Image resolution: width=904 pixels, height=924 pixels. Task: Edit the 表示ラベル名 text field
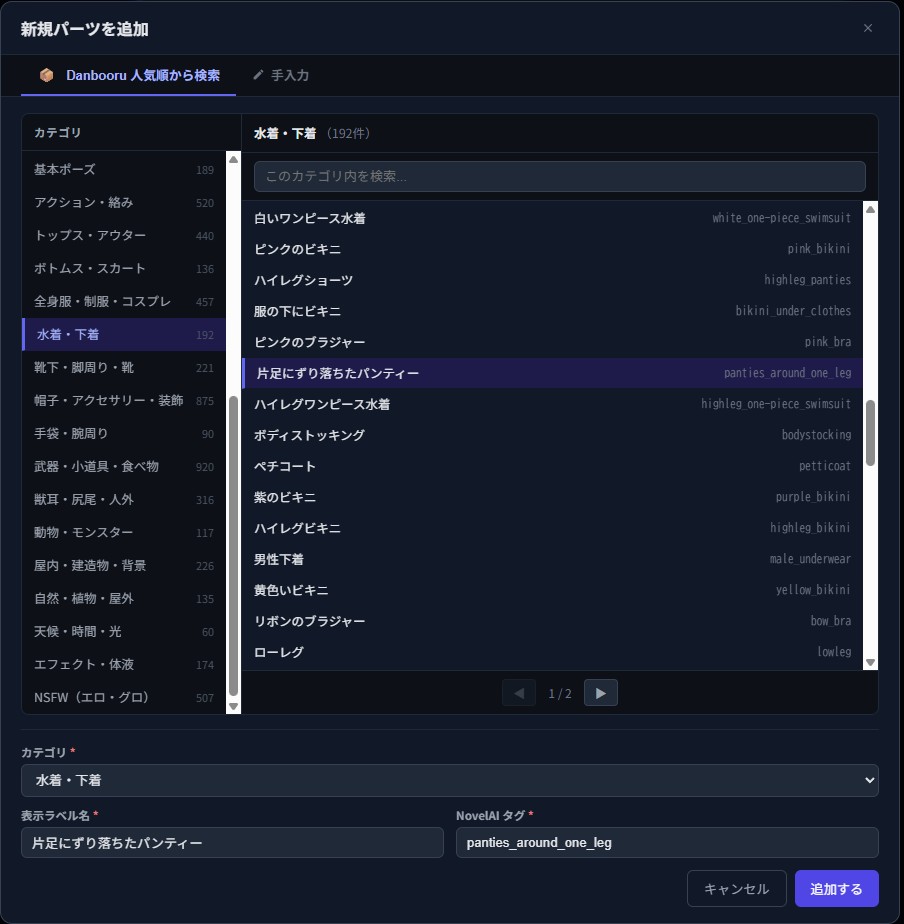[232, 842]
